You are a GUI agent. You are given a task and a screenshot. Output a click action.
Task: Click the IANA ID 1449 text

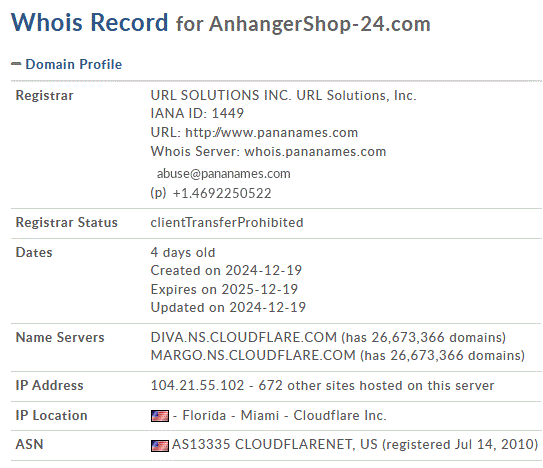click(197, 113)
